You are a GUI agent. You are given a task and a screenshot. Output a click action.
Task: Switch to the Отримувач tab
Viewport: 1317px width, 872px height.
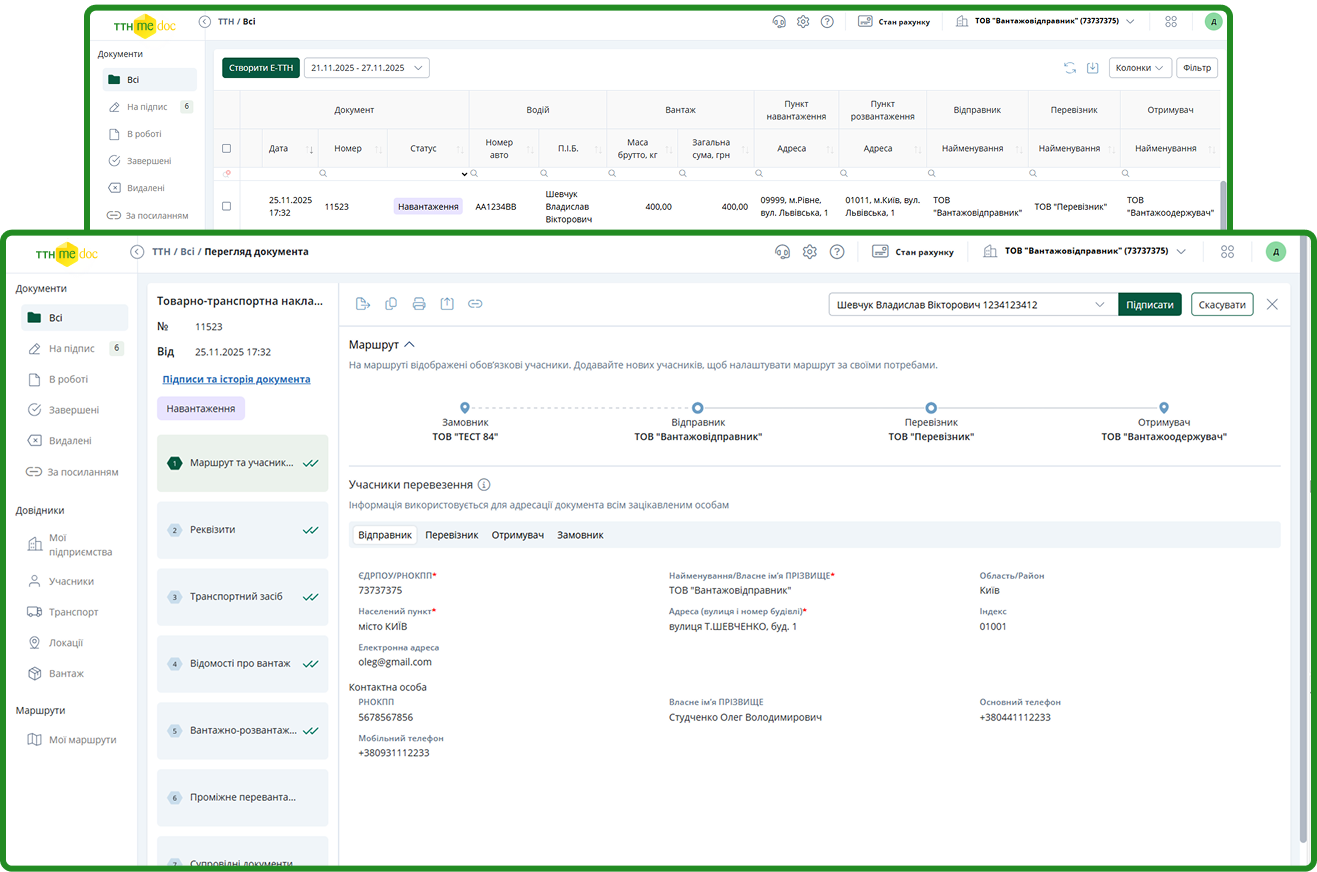(517, 535)
